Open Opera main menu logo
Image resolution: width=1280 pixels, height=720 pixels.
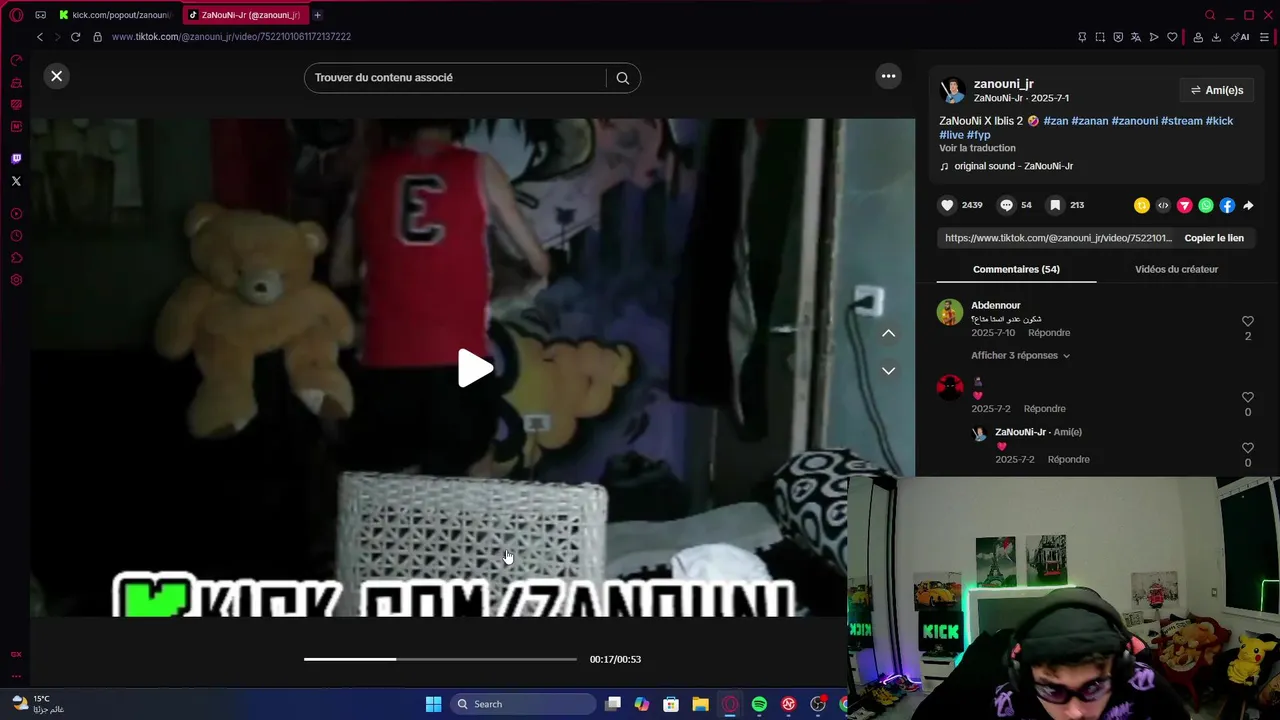tap(16, 15)
